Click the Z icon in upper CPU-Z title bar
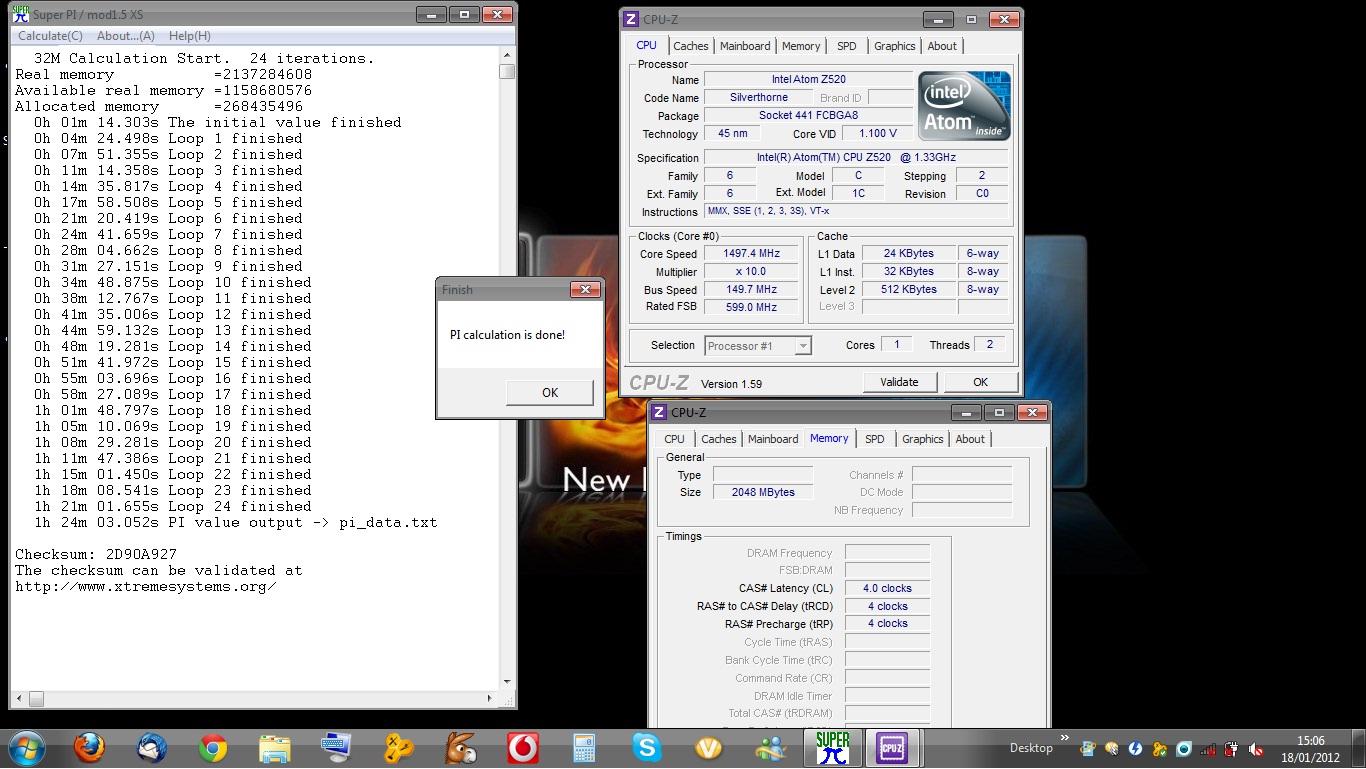Screen dimensions: 1366x769 [630, 19]
